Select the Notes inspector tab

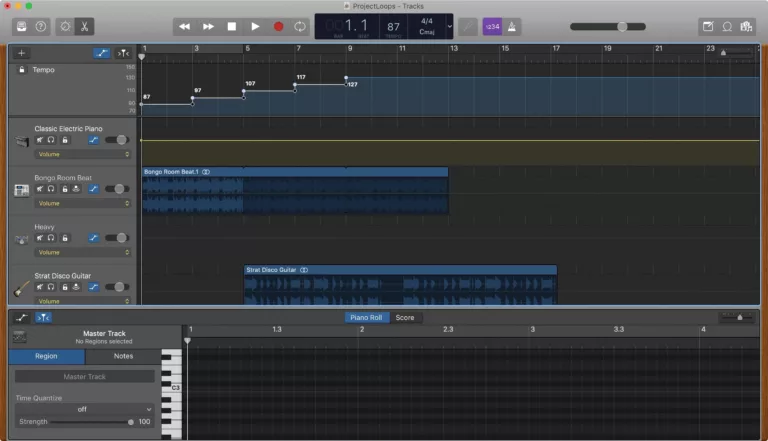(x=123, y=356)
